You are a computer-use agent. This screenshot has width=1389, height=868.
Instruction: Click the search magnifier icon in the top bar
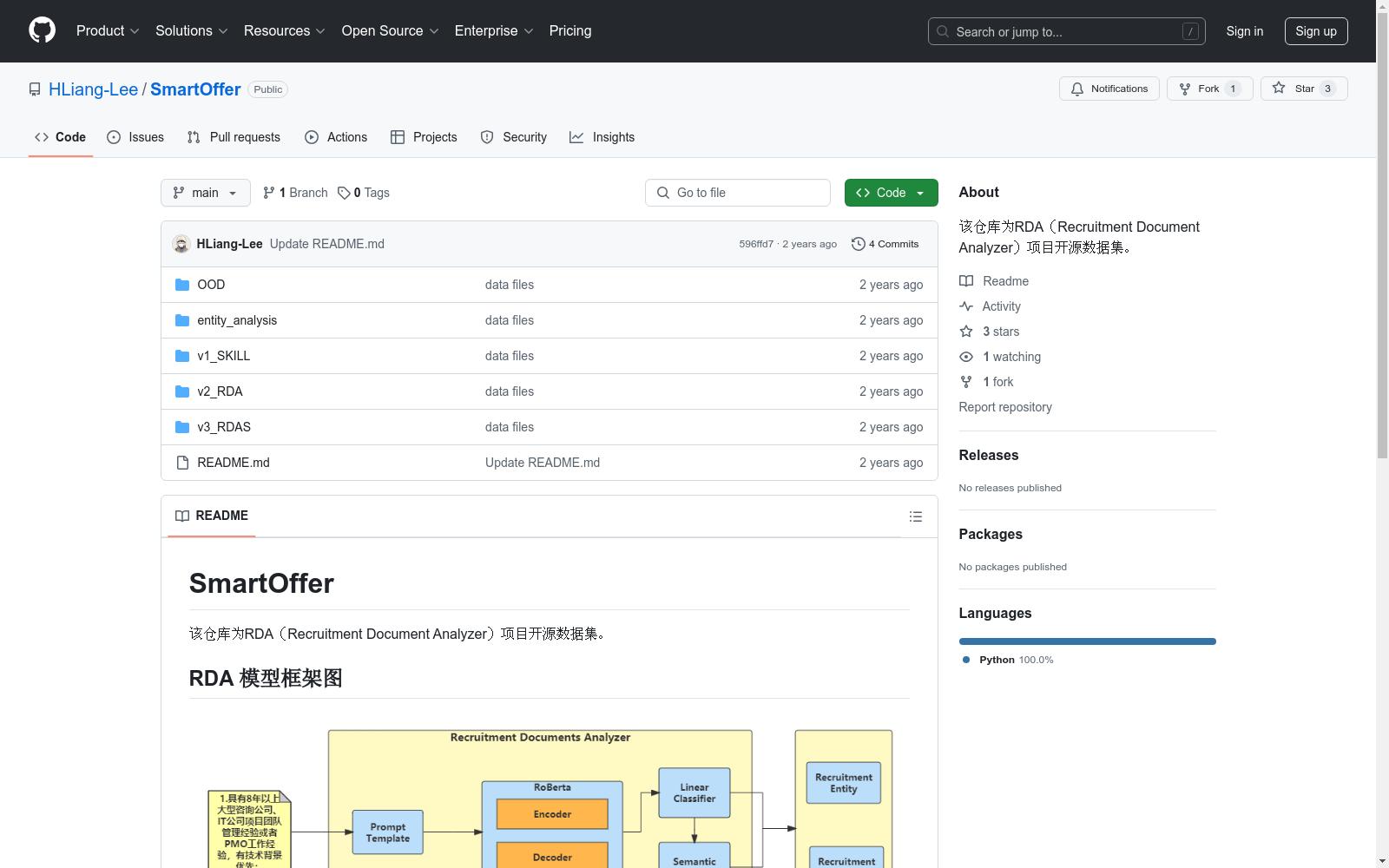(943, 31)
